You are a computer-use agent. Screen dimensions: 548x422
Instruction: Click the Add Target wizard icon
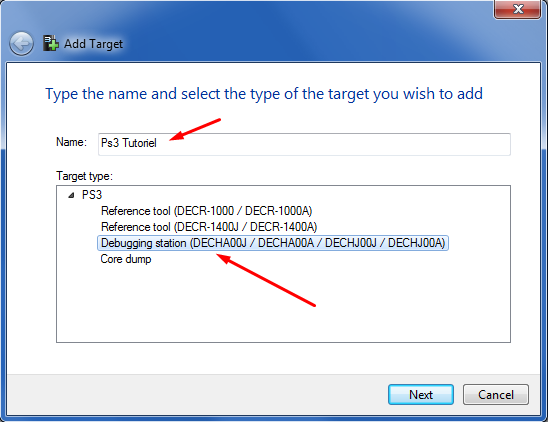[x=51, y=43]
